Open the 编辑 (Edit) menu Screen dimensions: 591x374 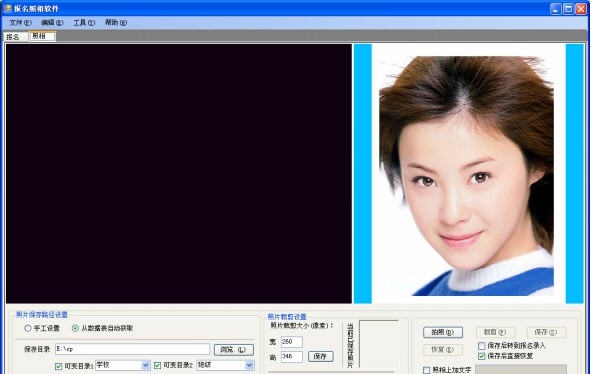[x=52, y=23]
